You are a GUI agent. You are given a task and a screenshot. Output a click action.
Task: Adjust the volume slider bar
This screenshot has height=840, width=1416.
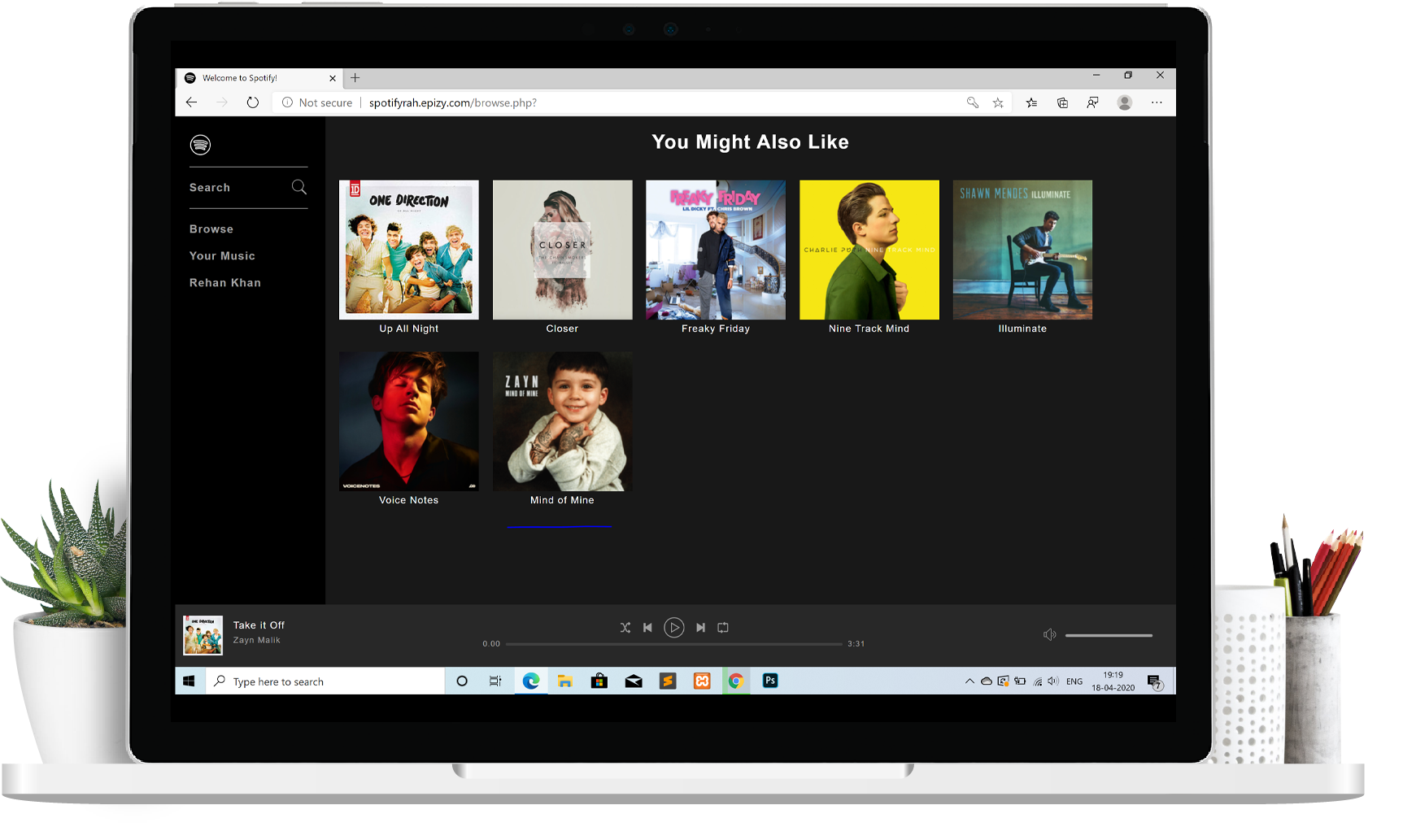click(1109, 635)
